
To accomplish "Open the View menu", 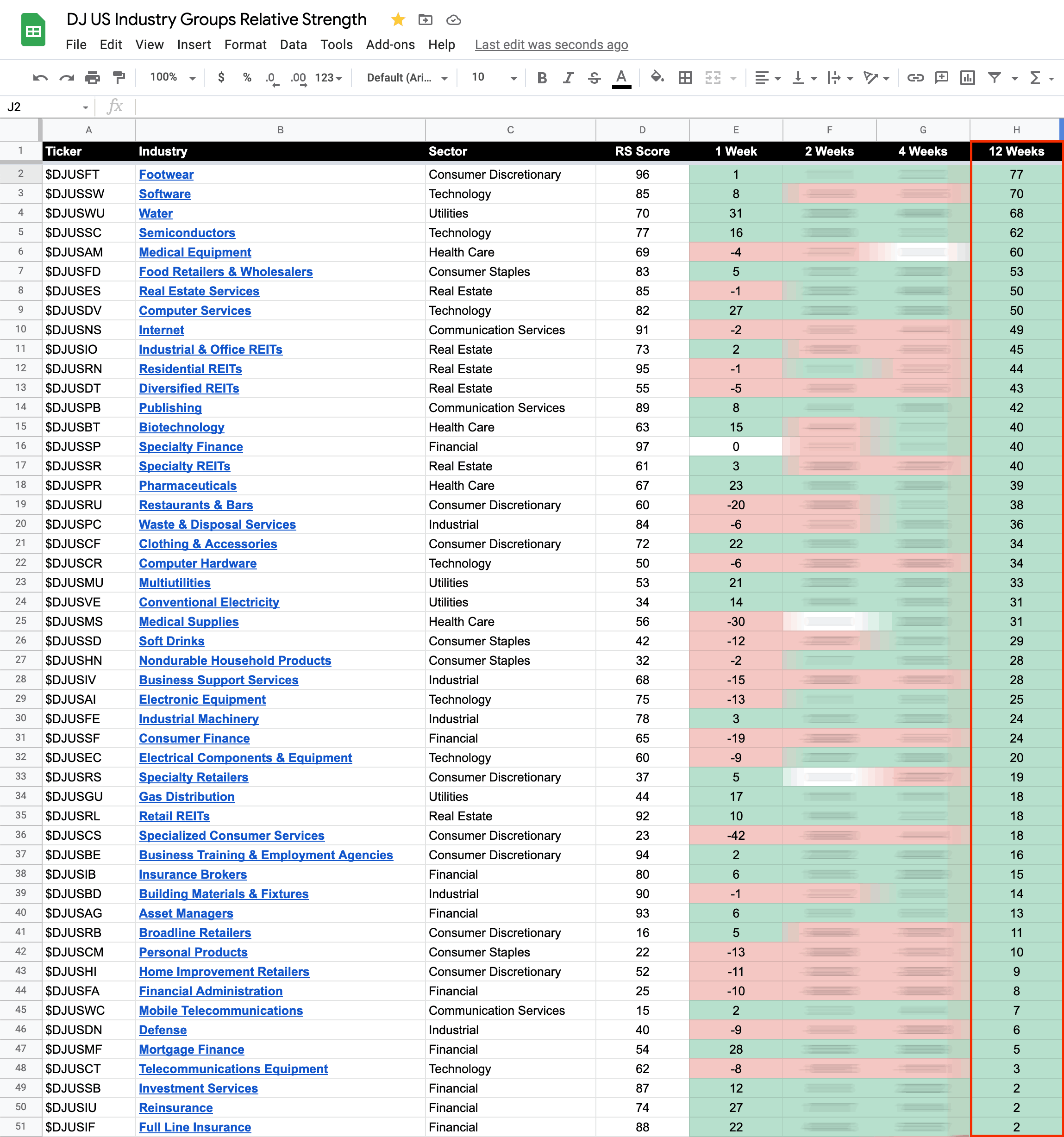I will tap(149, 44).
